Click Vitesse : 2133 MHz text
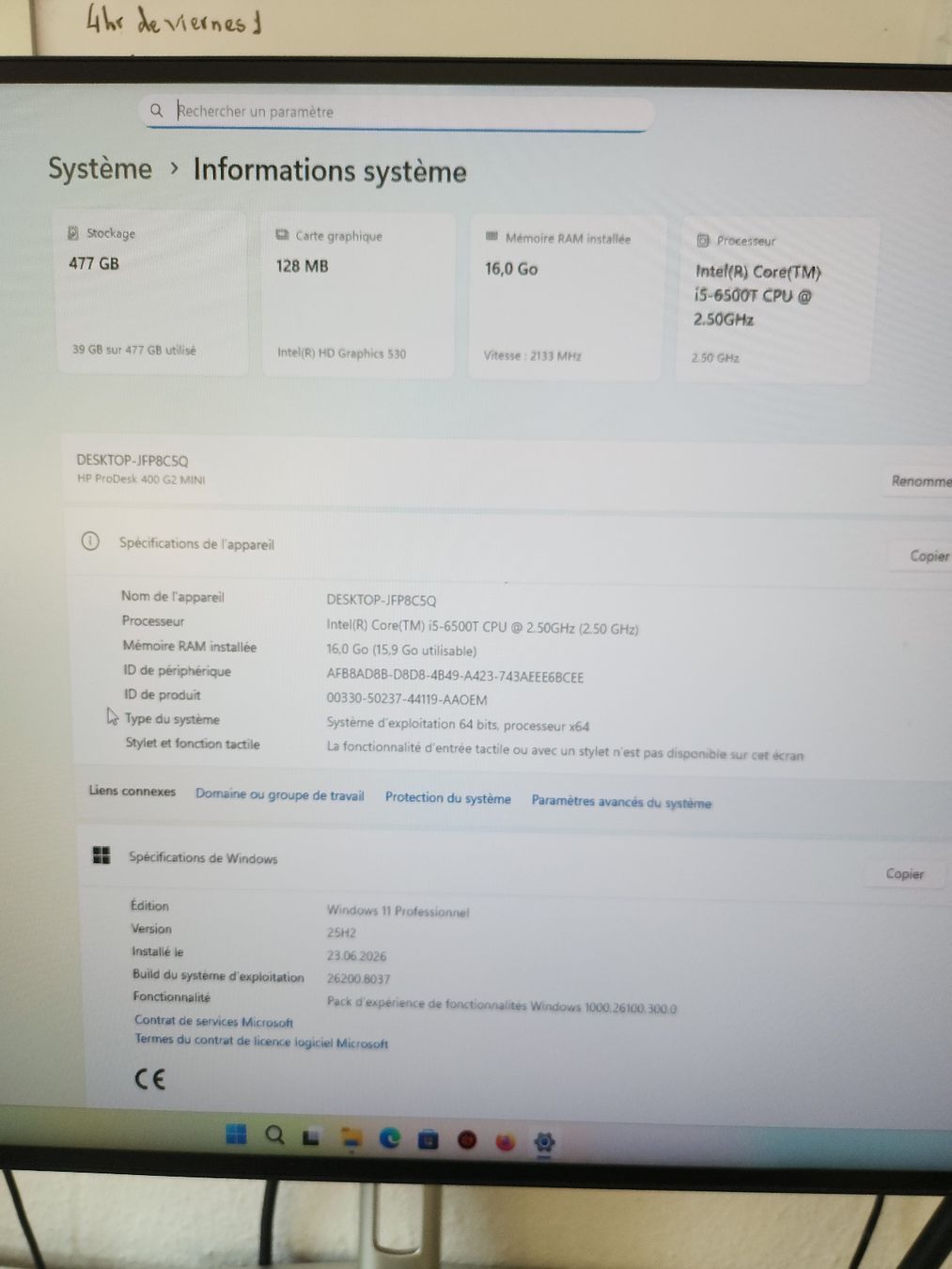Screen dimensions: 952x1269 click(533, 355)
